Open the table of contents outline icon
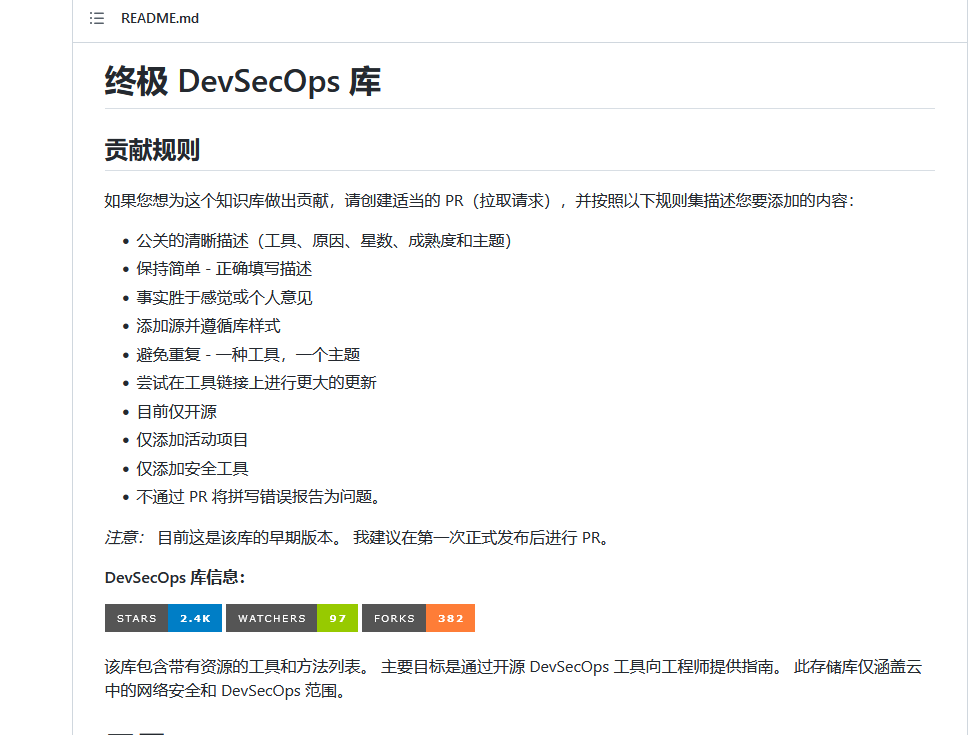969x735 pixels. tap(96, 17)
